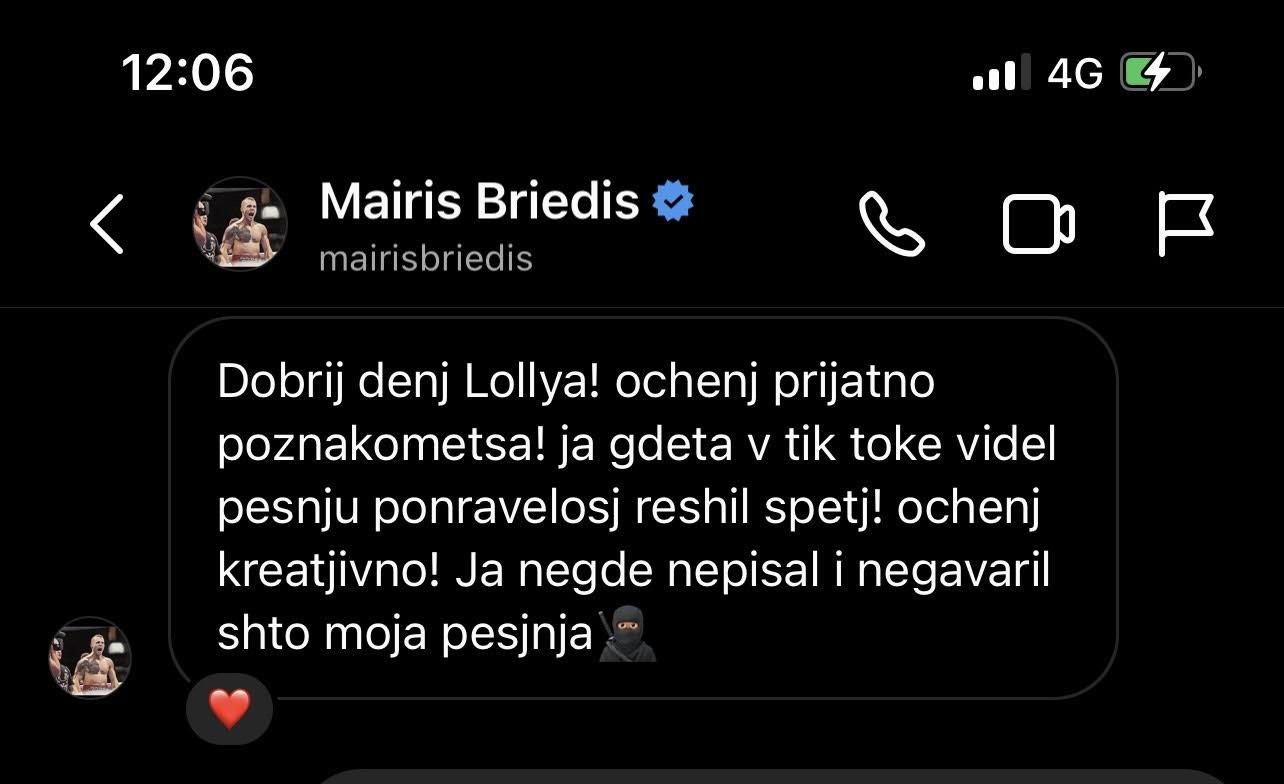Tap the ninja emoji ending the message
The height and width of the screenshot is (784, 1284).
point(627,635)
